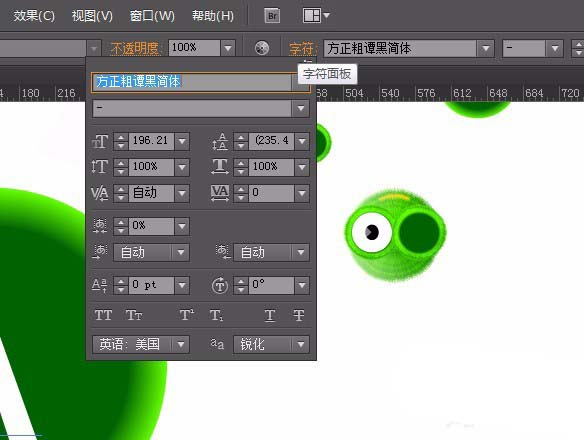Edit the font size 196.21 field

(151, 141)
